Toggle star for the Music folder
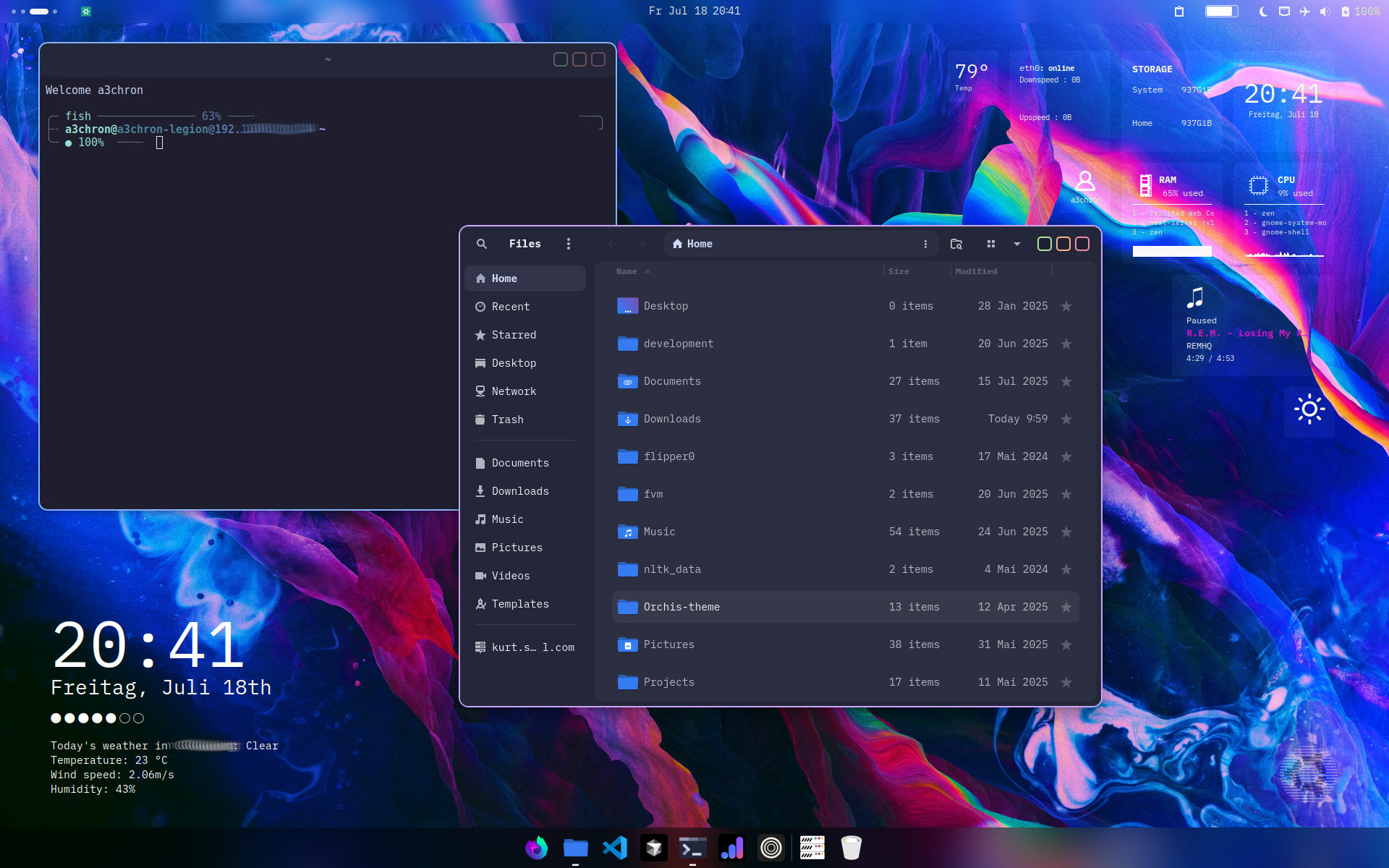Viewport: 1389px width, 868px height. [1066, 532]
